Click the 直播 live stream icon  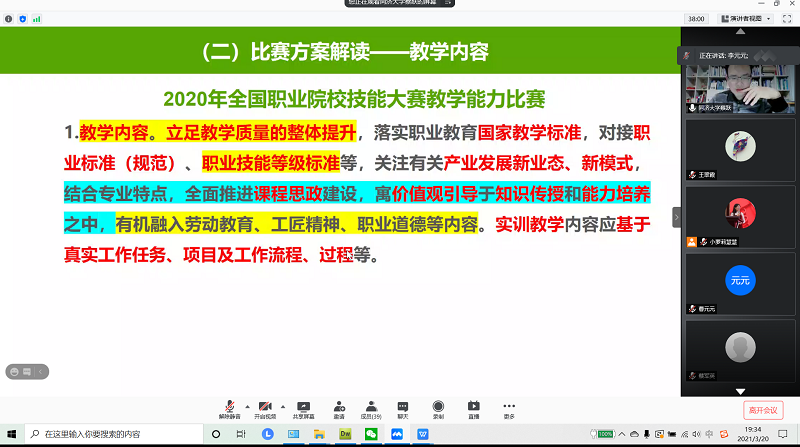474,407
